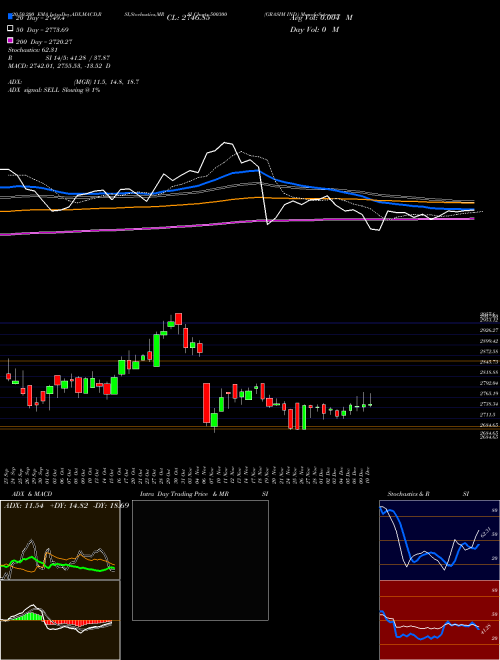
Task: Click the 'Stochastics & RSI' panel title
Action: (428, 494)
